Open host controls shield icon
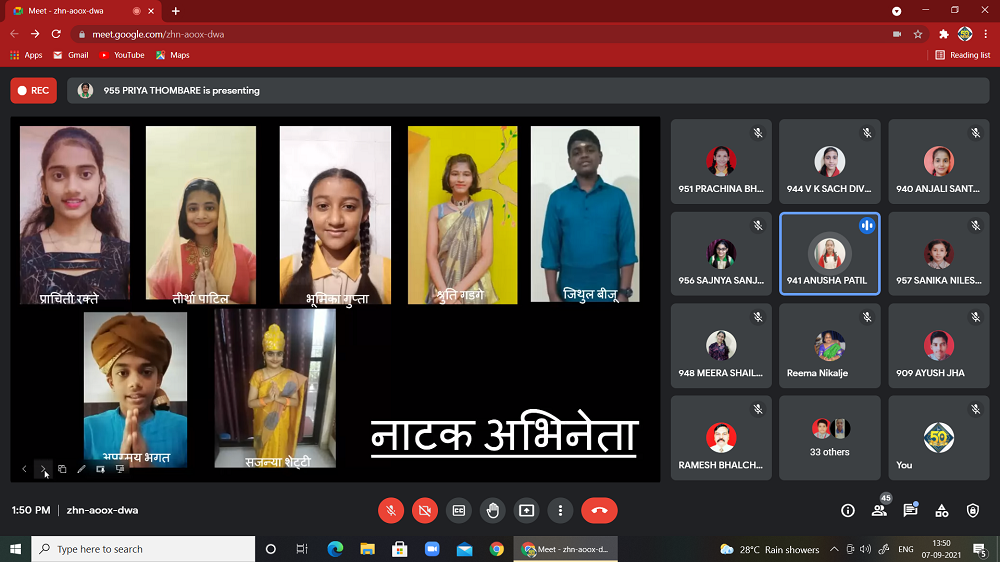The height and width of the screenshot is (562, 1000). coord(973,510)
